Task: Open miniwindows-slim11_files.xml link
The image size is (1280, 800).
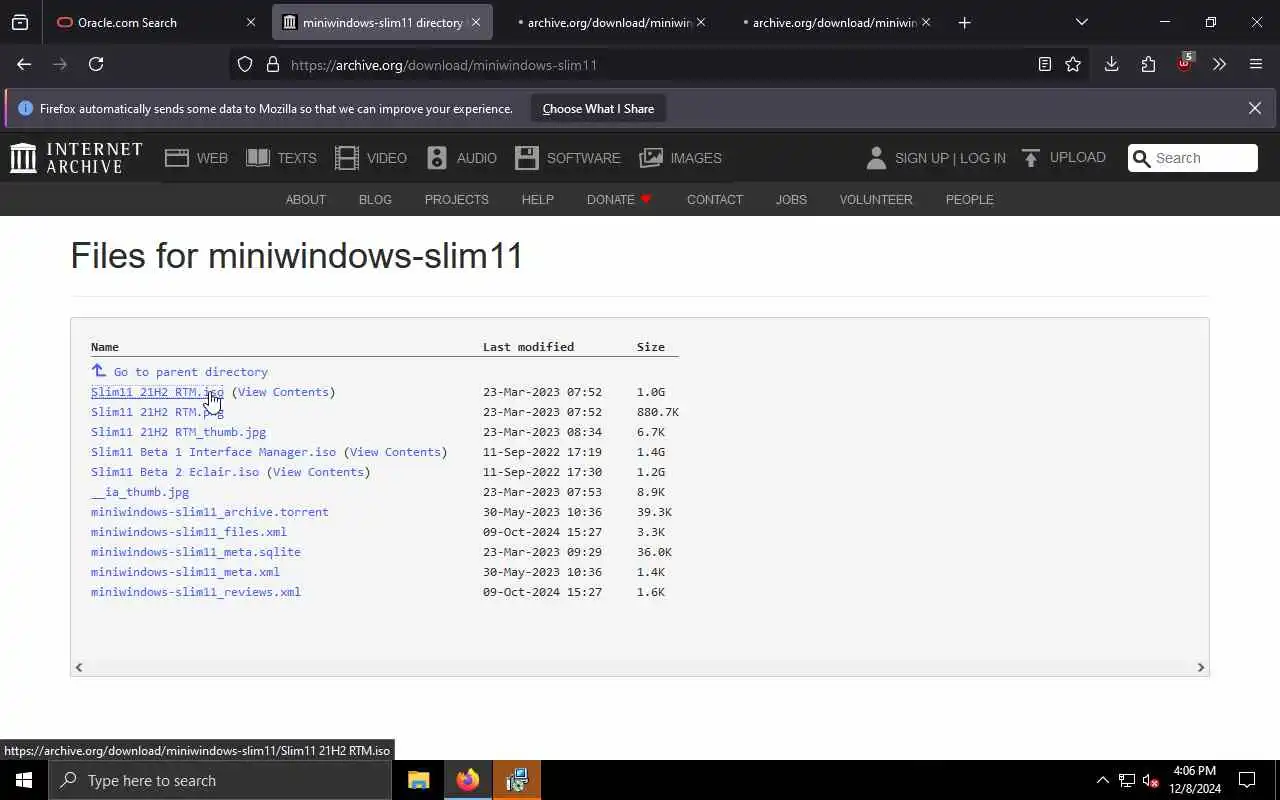Action: coord(188,532)
